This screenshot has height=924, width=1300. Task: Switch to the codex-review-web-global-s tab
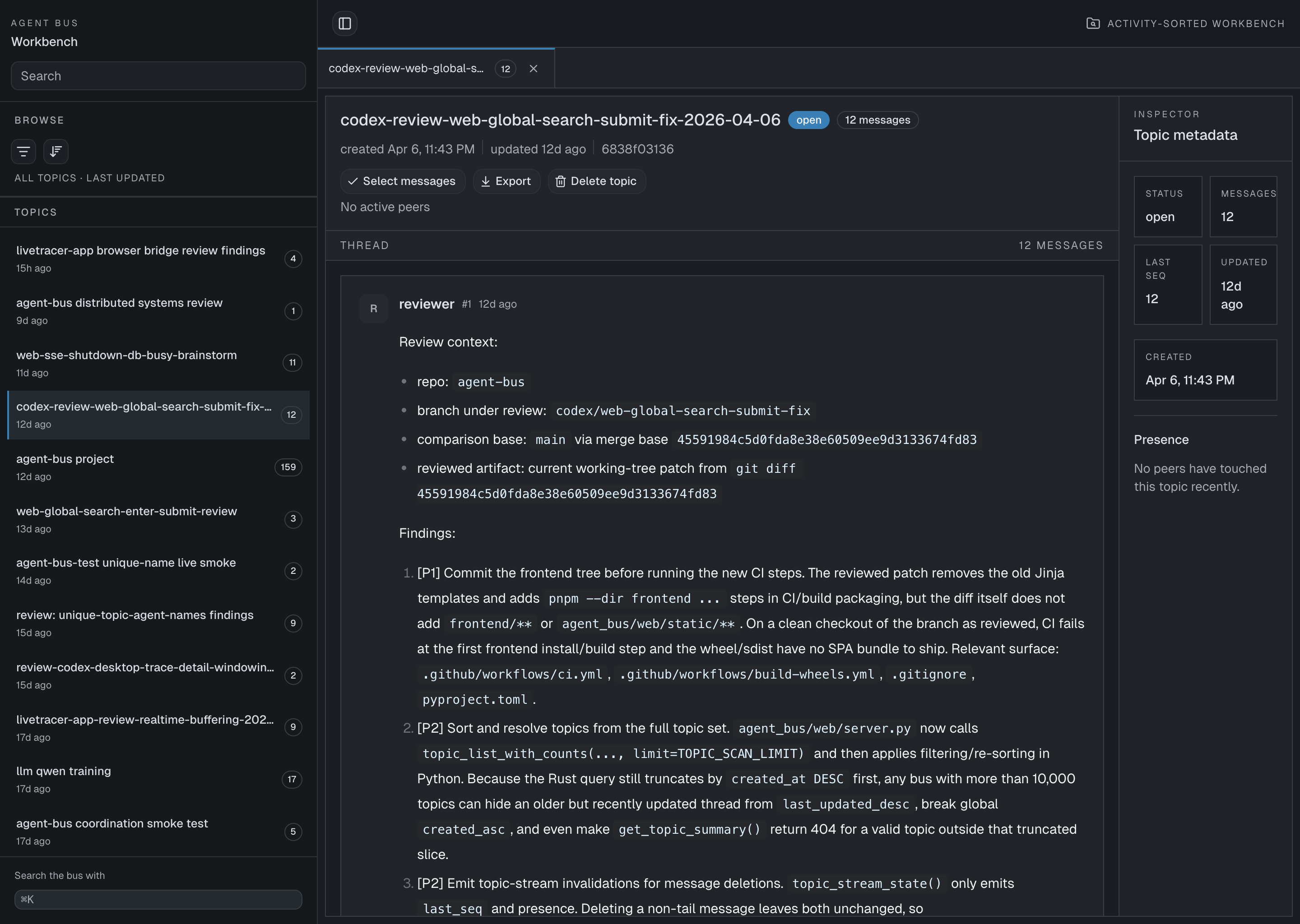(x=406, y=68)
